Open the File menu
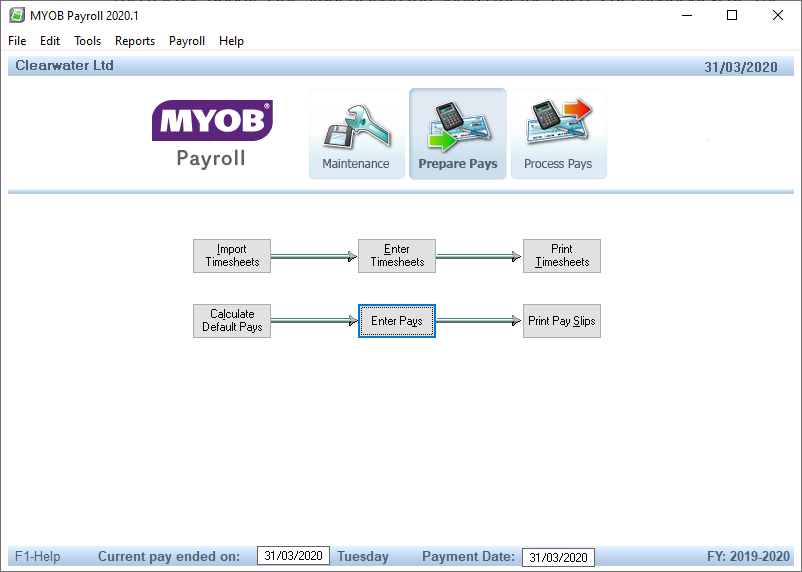 [17, 41]
